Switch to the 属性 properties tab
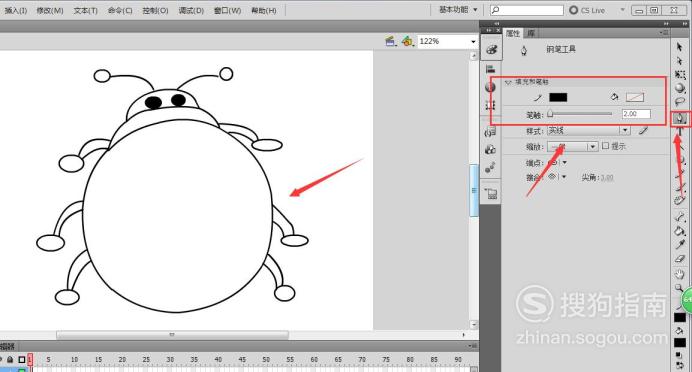This screenshot has height=372, width=692. 513,33
